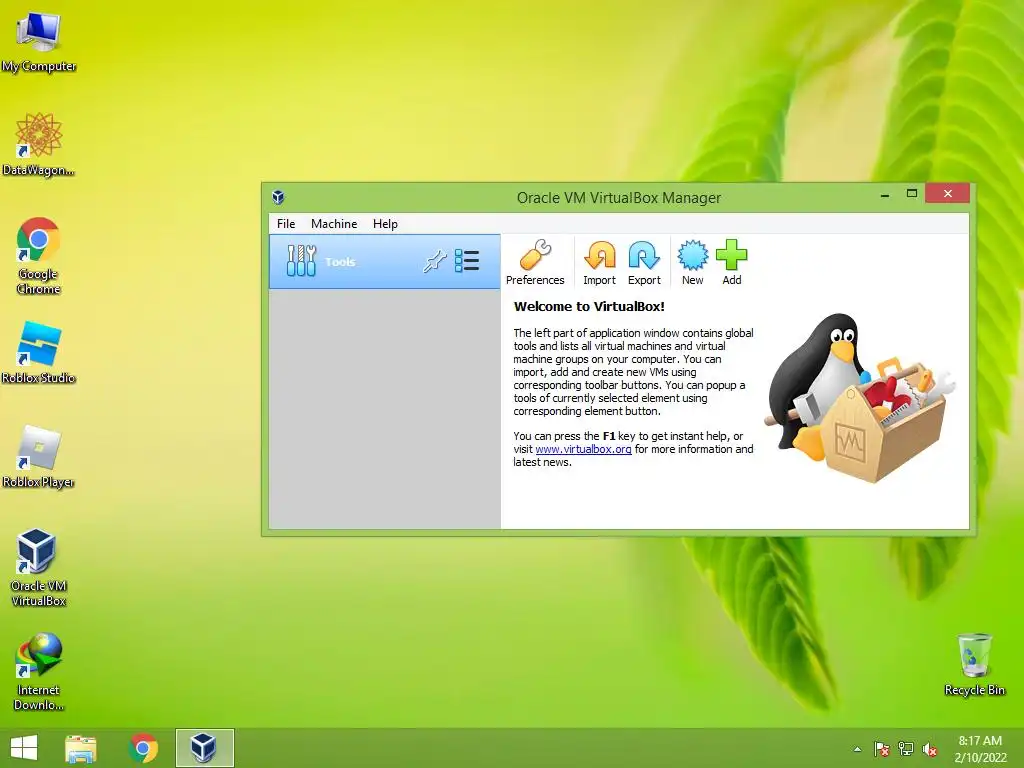Create a New virtual machine
Viewport: 1024px width, 768px height.
coord(692,263)
